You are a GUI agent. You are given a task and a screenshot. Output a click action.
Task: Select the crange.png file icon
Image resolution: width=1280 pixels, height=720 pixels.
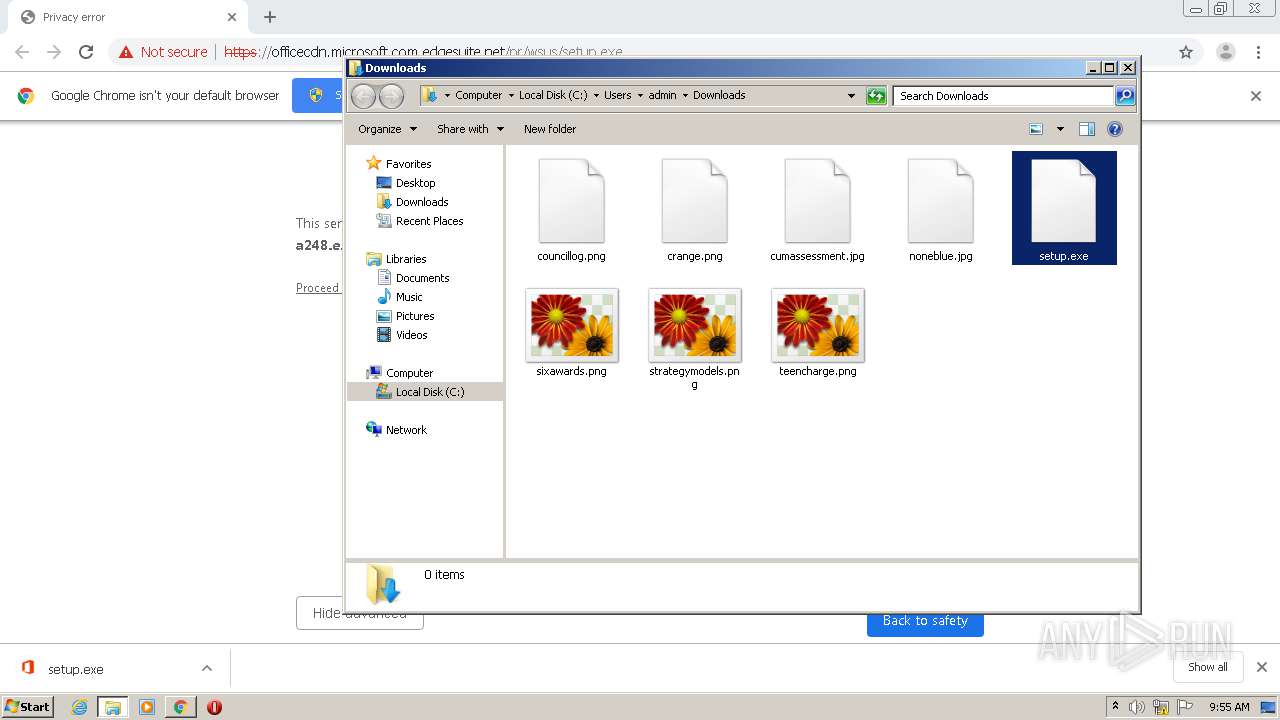(694, 200)
